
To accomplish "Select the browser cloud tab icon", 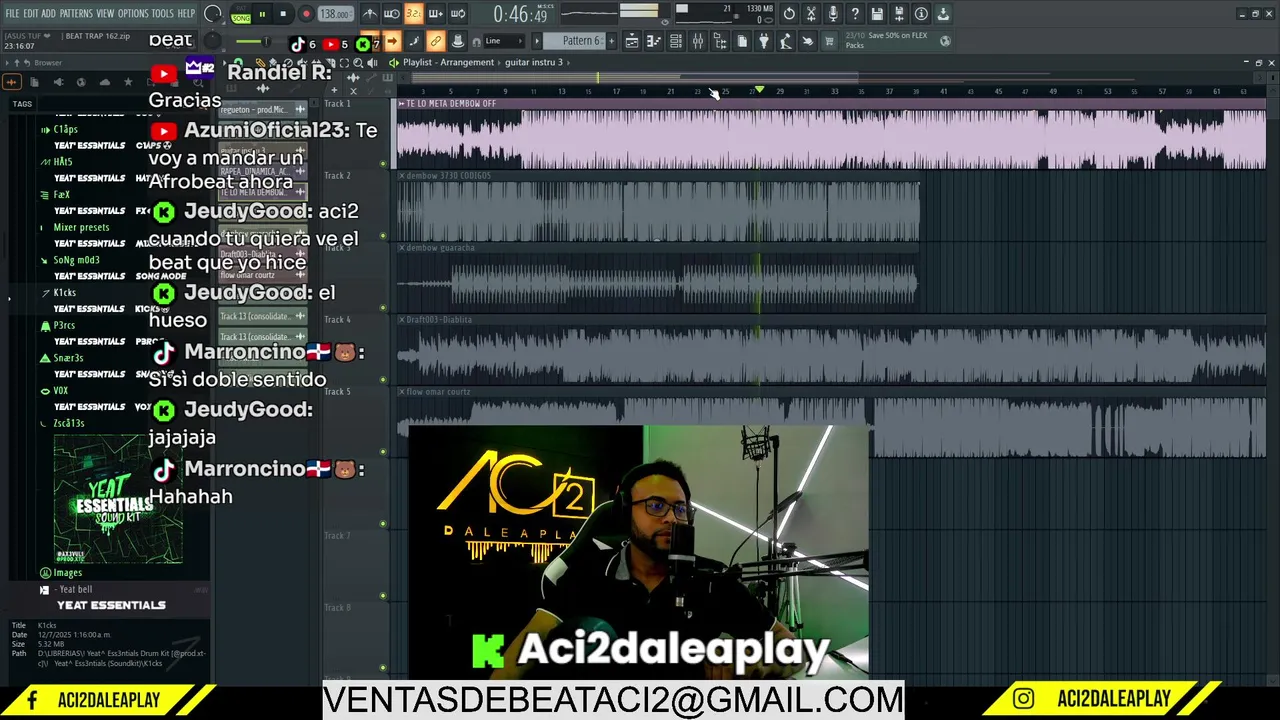I will [105, 82].
